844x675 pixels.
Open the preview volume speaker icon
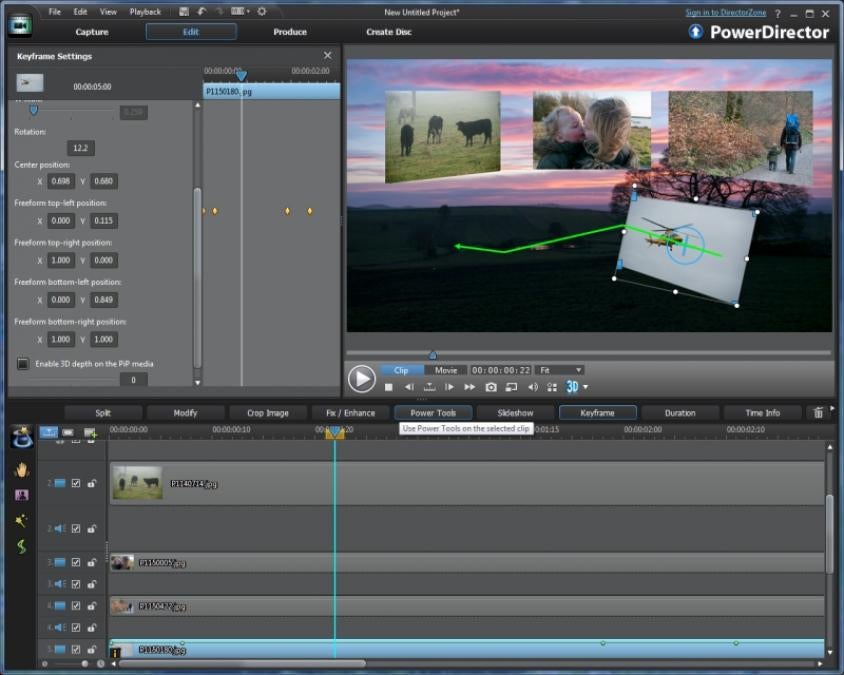(x=532, y=387)
